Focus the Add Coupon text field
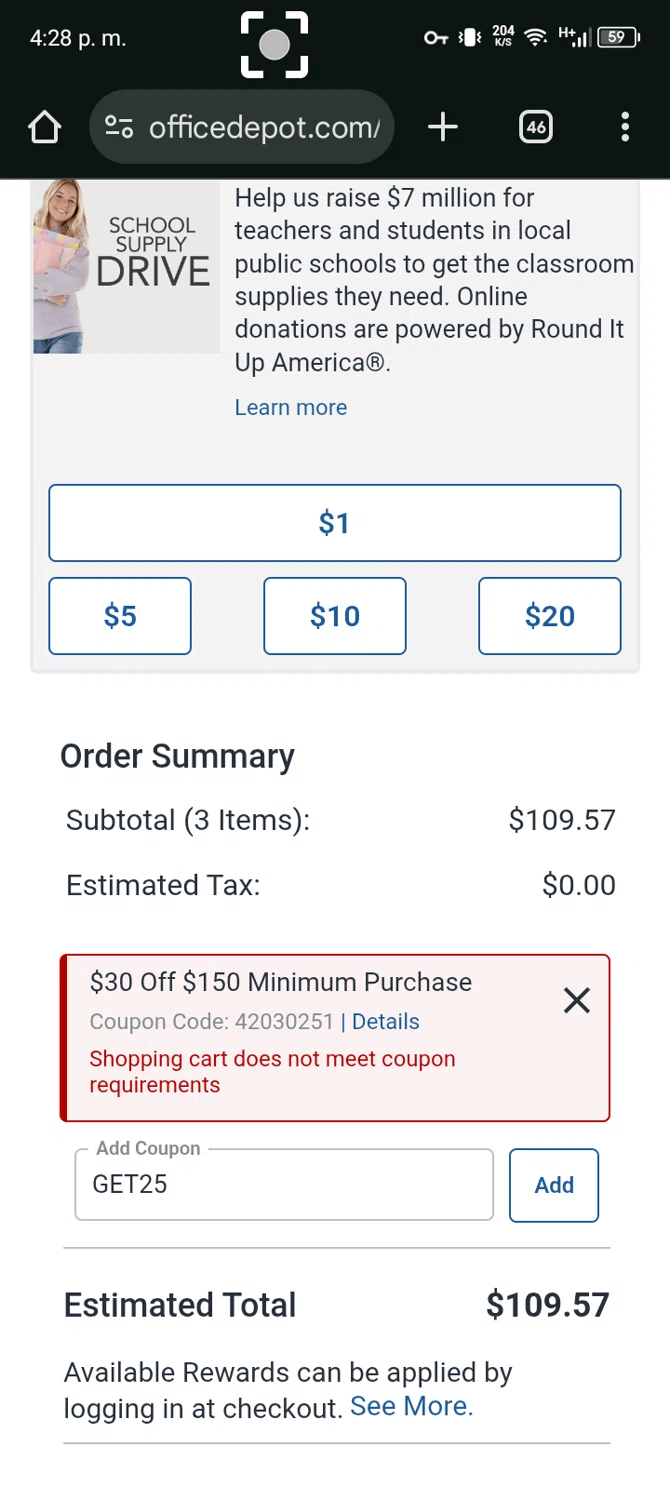 (284, 1185)
